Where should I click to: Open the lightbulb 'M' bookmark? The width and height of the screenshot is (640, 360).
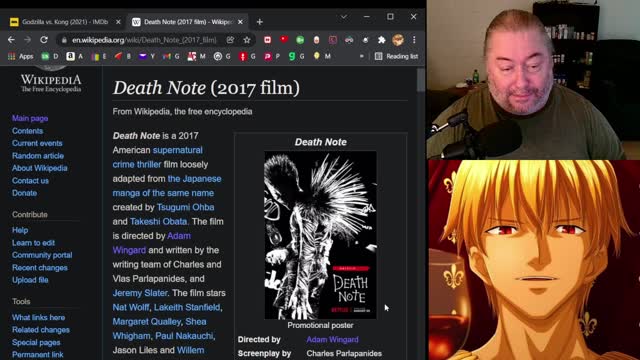pos(322,56)
